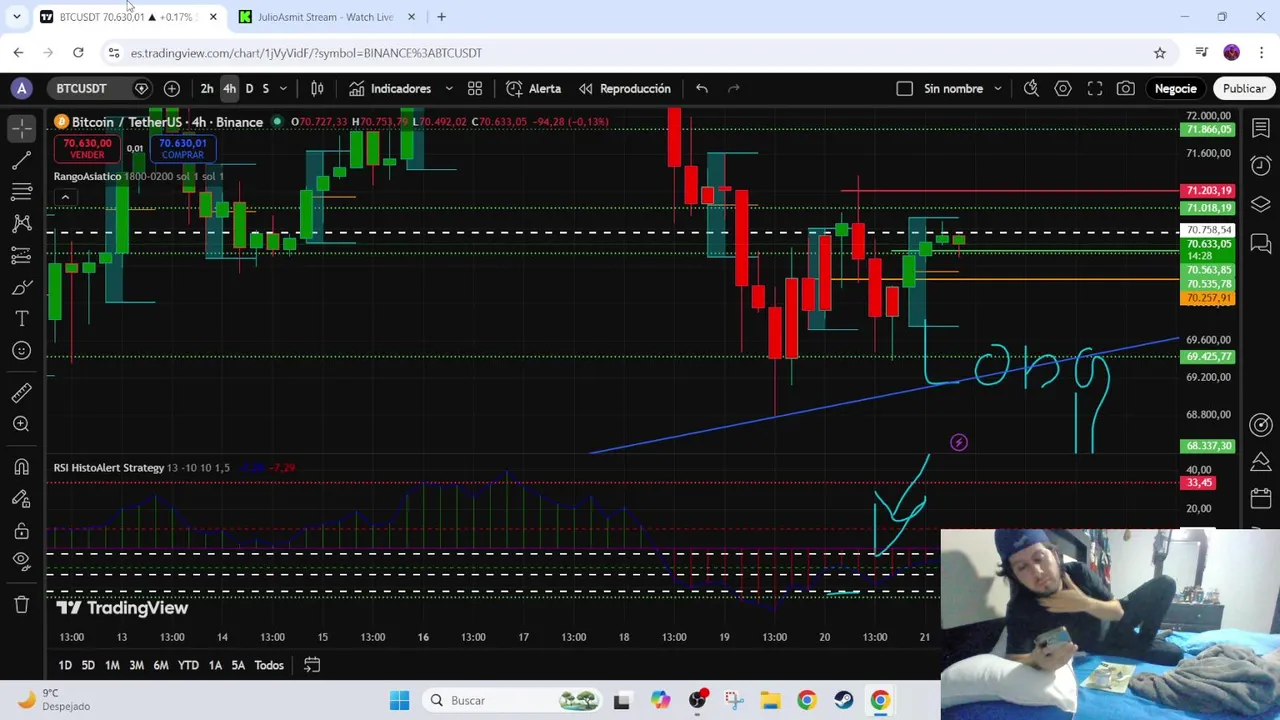The image size is (1280, 720).
Task: Open the forecasting and measurement tools
Action: [22, 255]
